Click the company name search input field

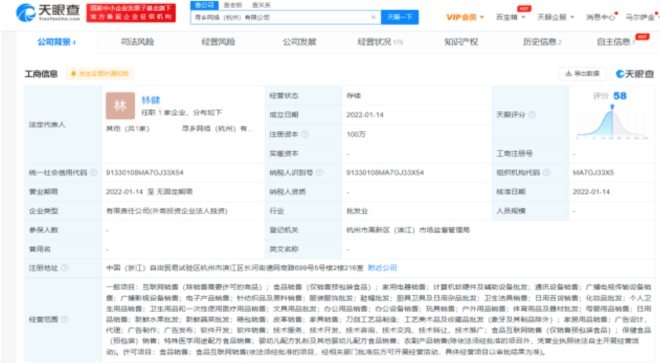point(280,17)
